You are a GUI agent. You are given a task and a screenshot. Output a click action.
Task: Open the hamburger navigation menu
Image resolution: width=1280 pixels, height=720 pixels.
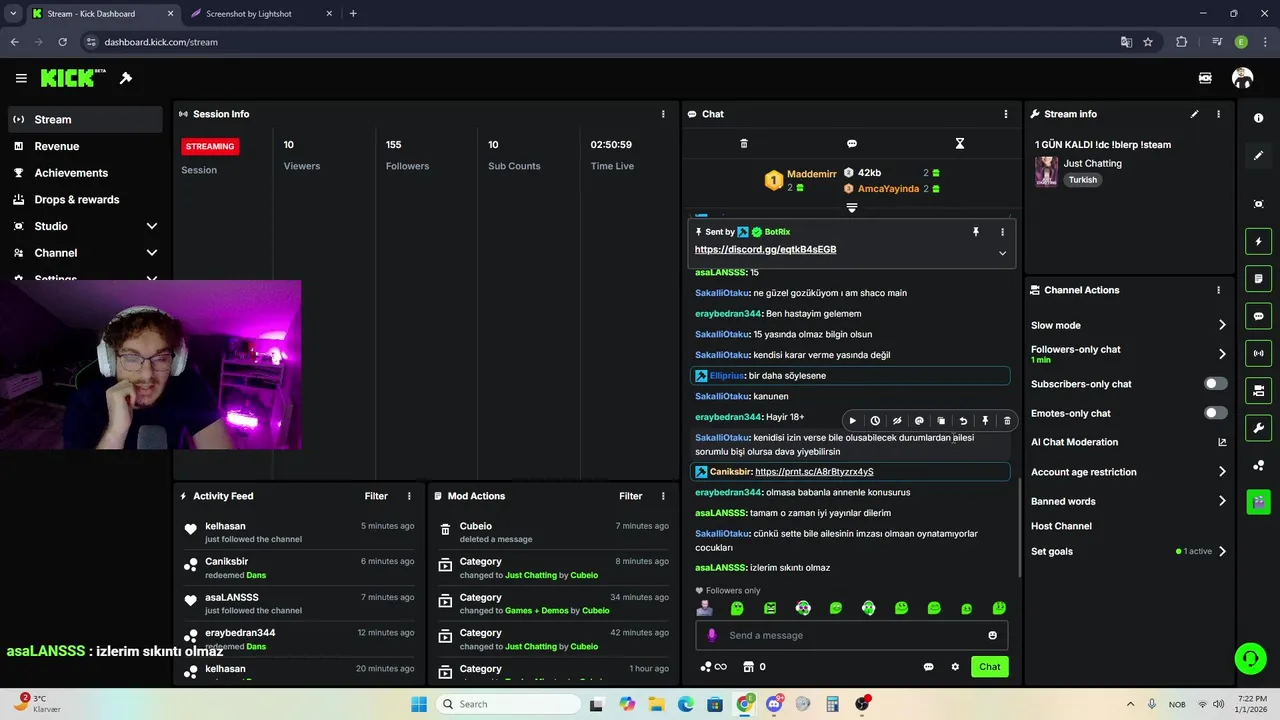(x=21, y=78)
